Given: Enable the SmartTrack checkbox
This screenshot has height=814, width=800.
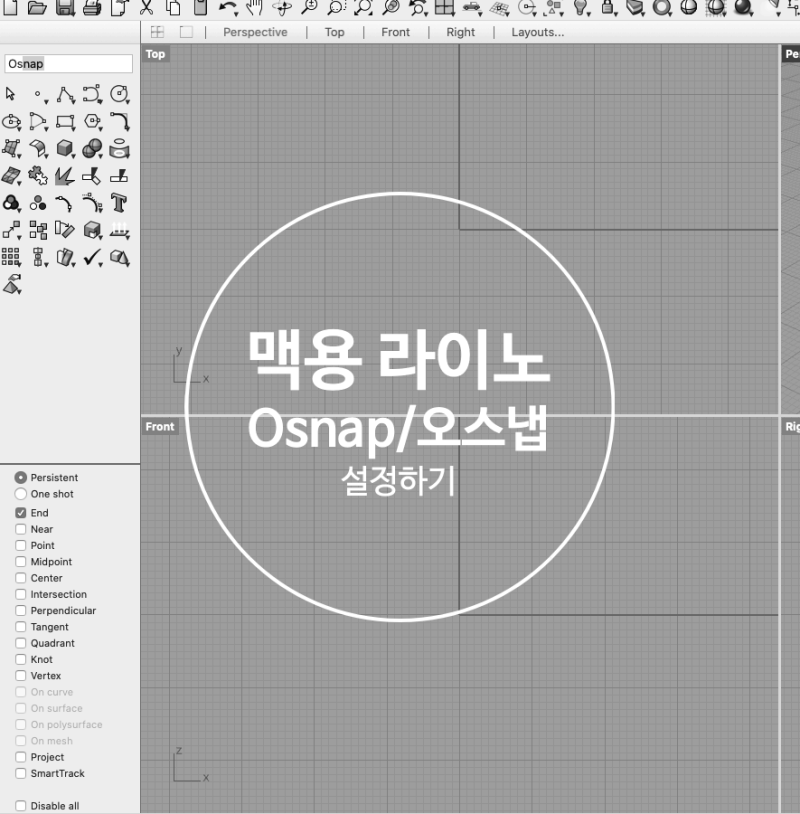Looking at the screenshot, I should click(21, 773).
